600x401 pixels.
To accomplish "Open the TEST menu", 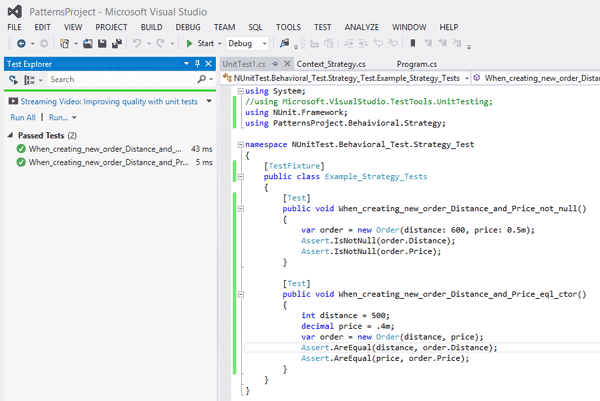I will pyautogui.click(x=323, y=27).
